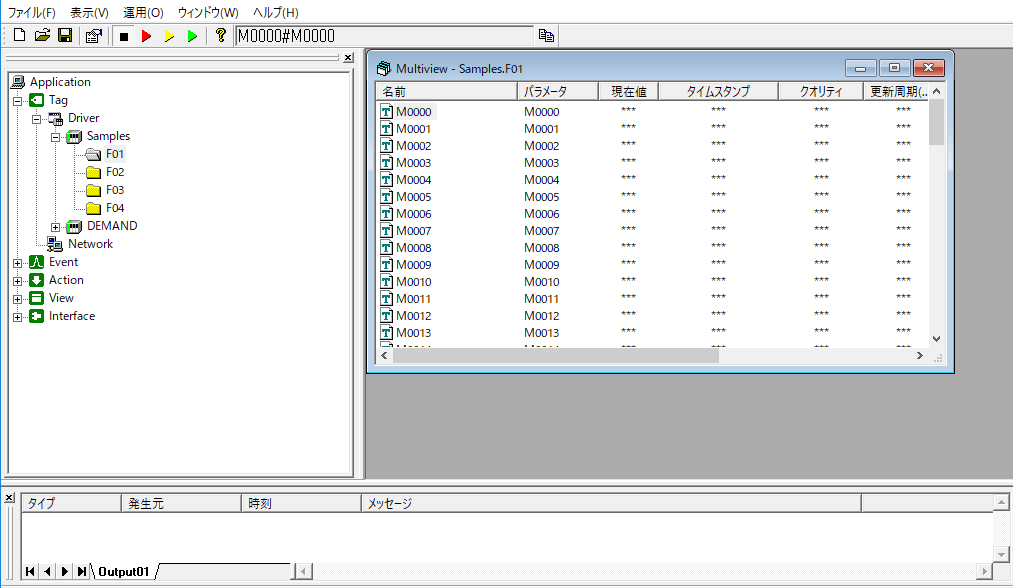
Task: Expand the Event tree node
Action: (18, 263)
